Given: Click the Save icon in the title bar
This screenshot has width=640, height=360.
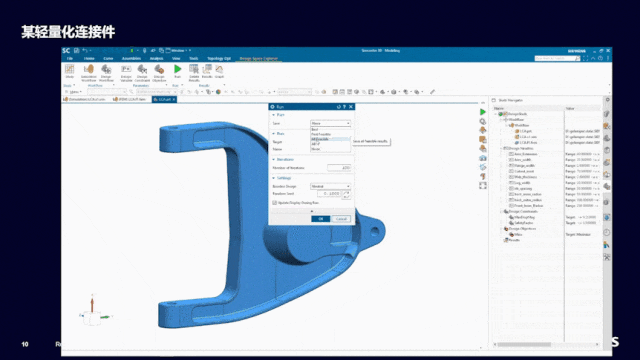Looking at the screenshot, I should pyautogui.click(x=76, y=51).
